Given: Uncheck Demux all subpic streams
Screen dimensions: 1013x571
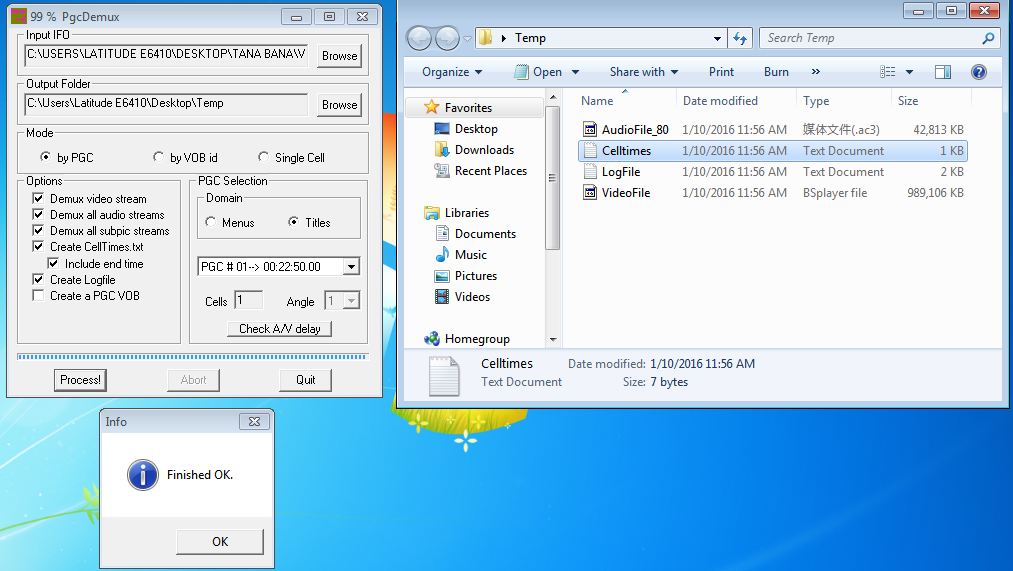Looking at the screenshot, I should (38, 231).
